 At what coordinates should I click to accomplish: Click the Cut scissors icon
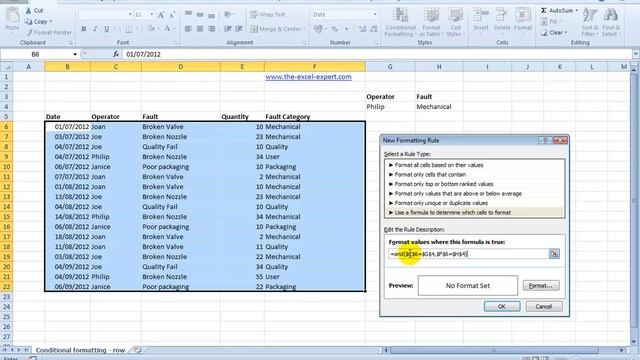tap(28, 11)
